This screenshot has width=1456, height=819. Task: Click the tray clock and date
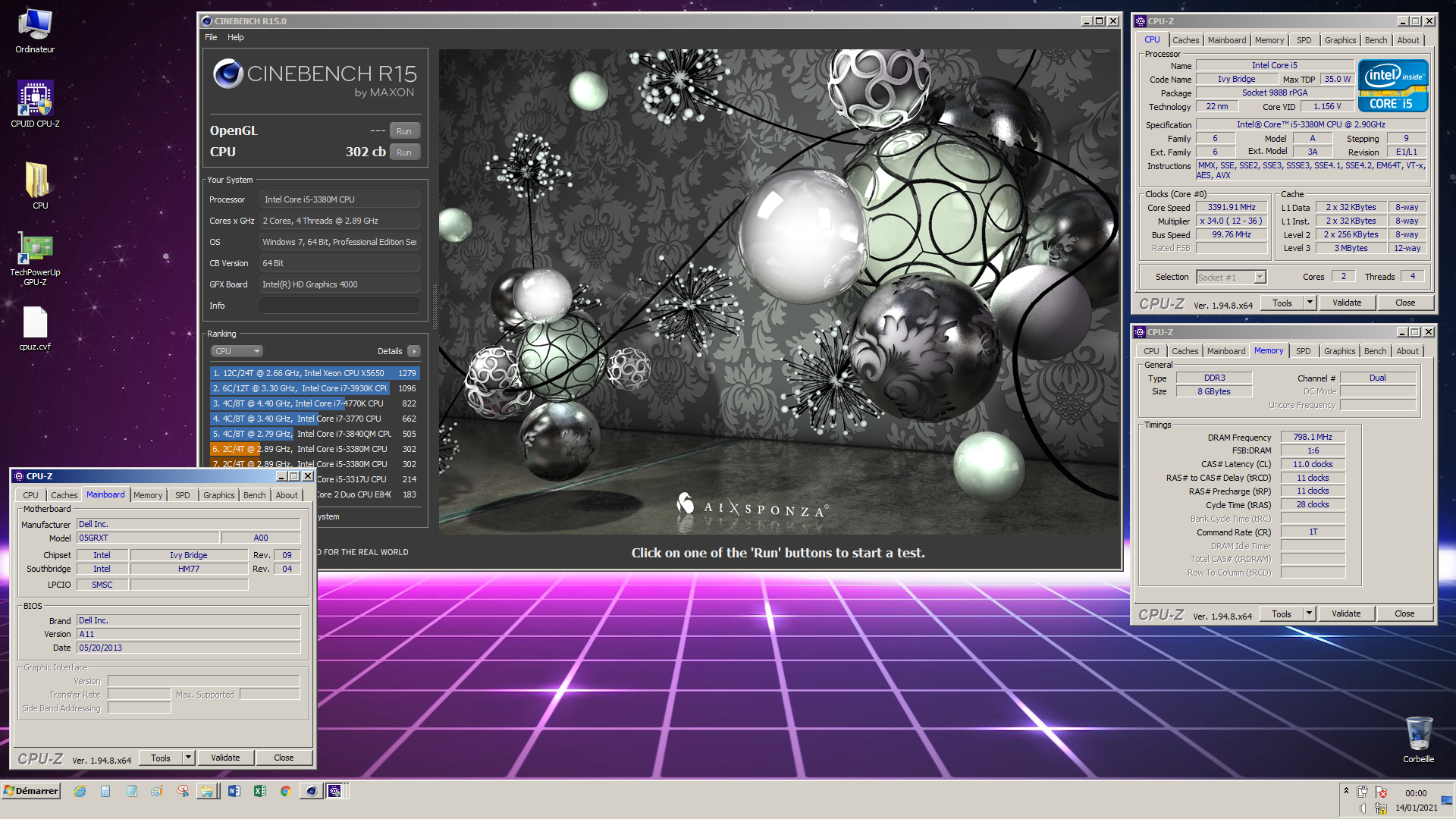tap(1416, 800)
